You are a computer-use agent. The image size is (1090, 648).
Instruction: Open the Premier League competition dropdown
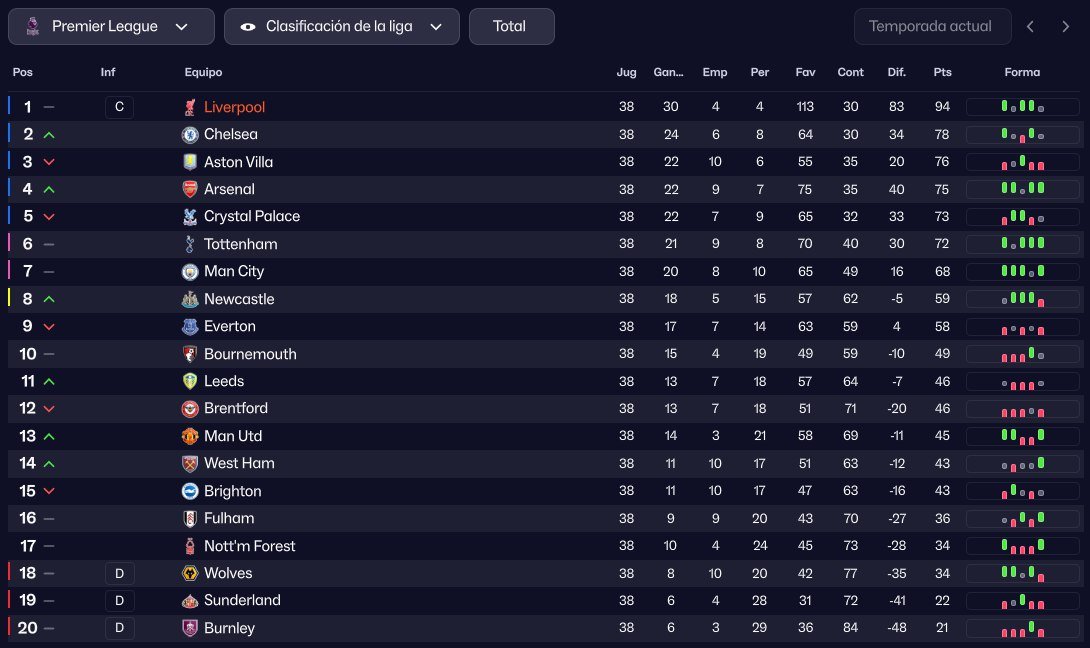point(111,27)
